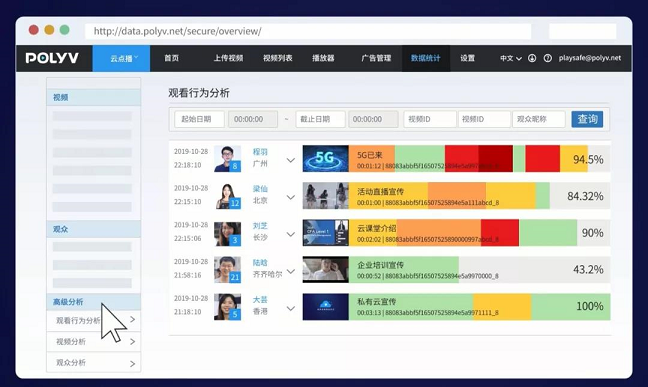Image resolution: width=648 pixels, height=387 pixels.
Task: Click the POLYV logo
Action: coord(52,58)
